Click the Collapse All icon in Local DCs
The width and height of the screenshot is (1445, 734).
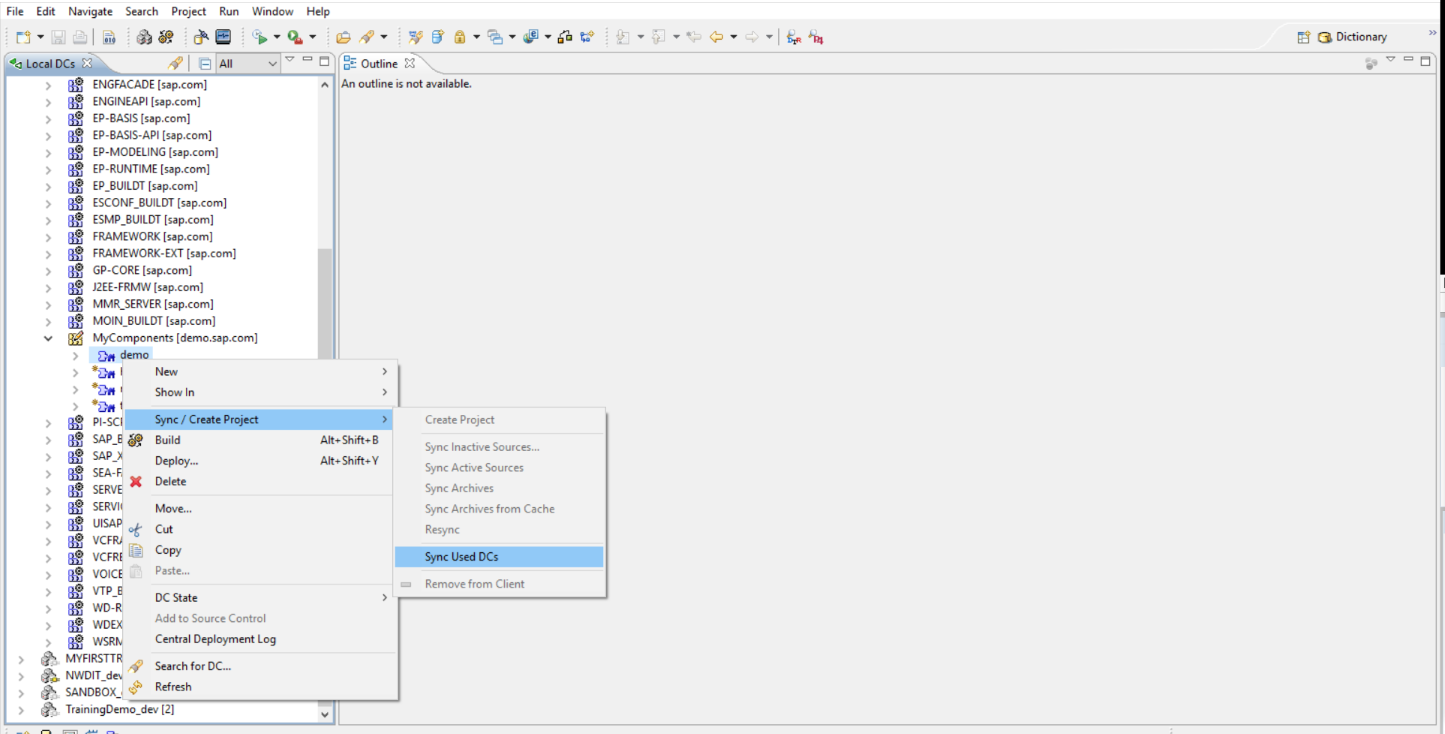pos(205,63)
